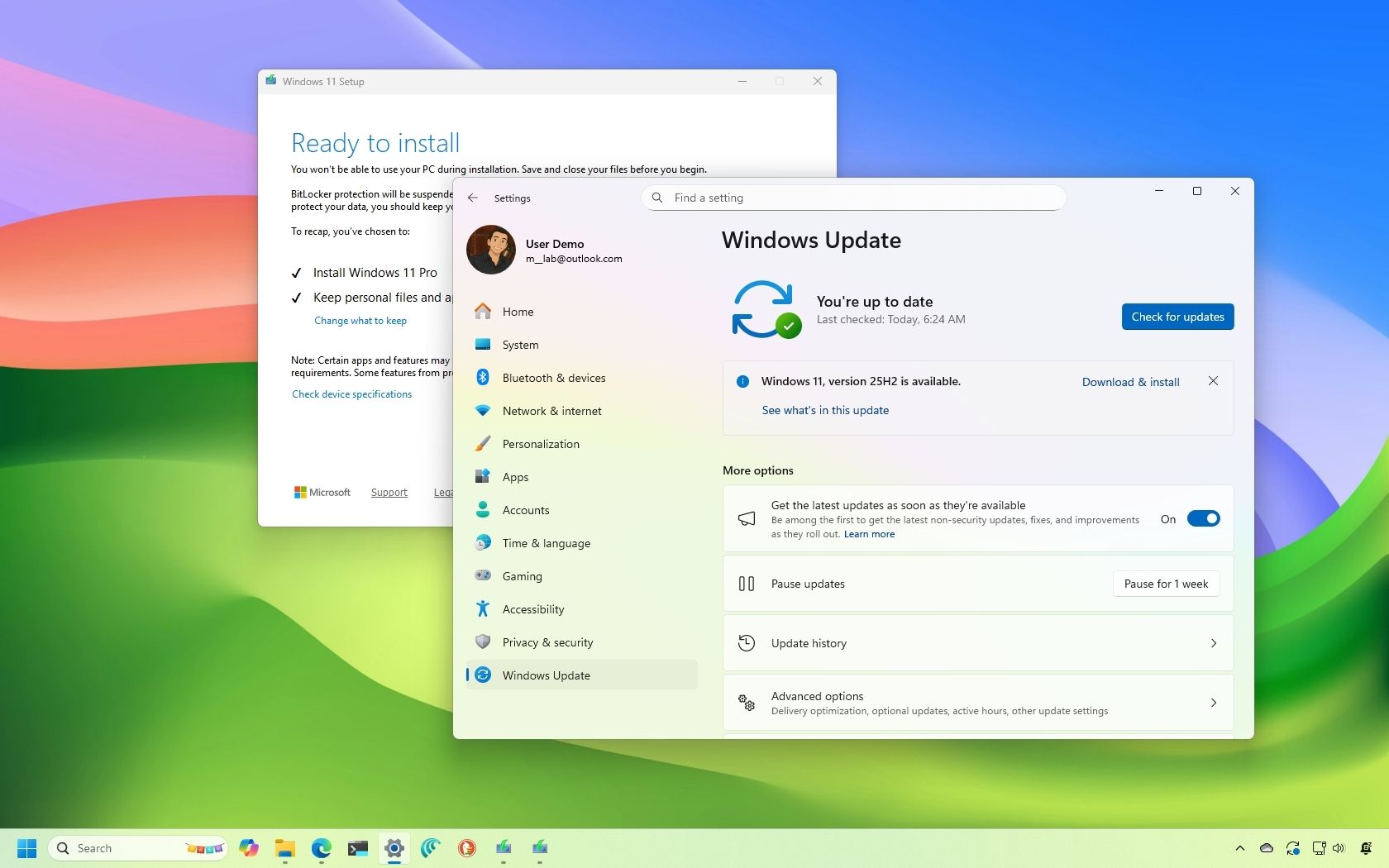Open OneDrive from the system tray
The image size is (1389, 868).
point(1266,848)
